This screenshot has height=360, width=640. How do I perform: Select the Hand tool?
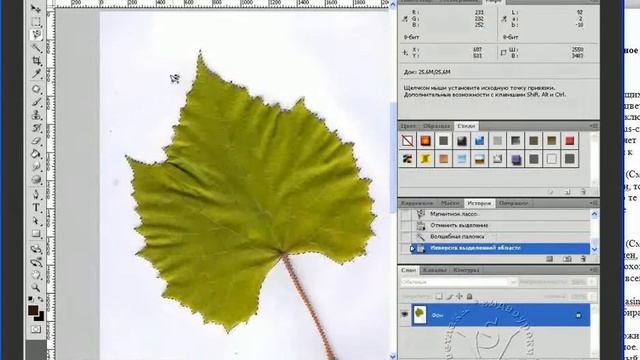tap(36, 275)
